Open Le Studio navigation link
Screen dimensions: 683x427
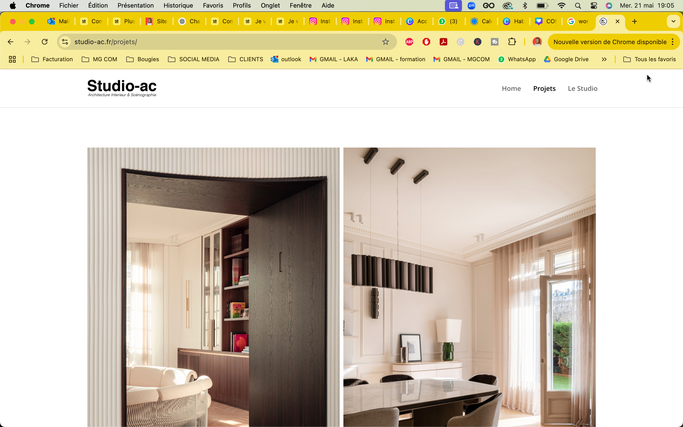(x=582, y=88)
